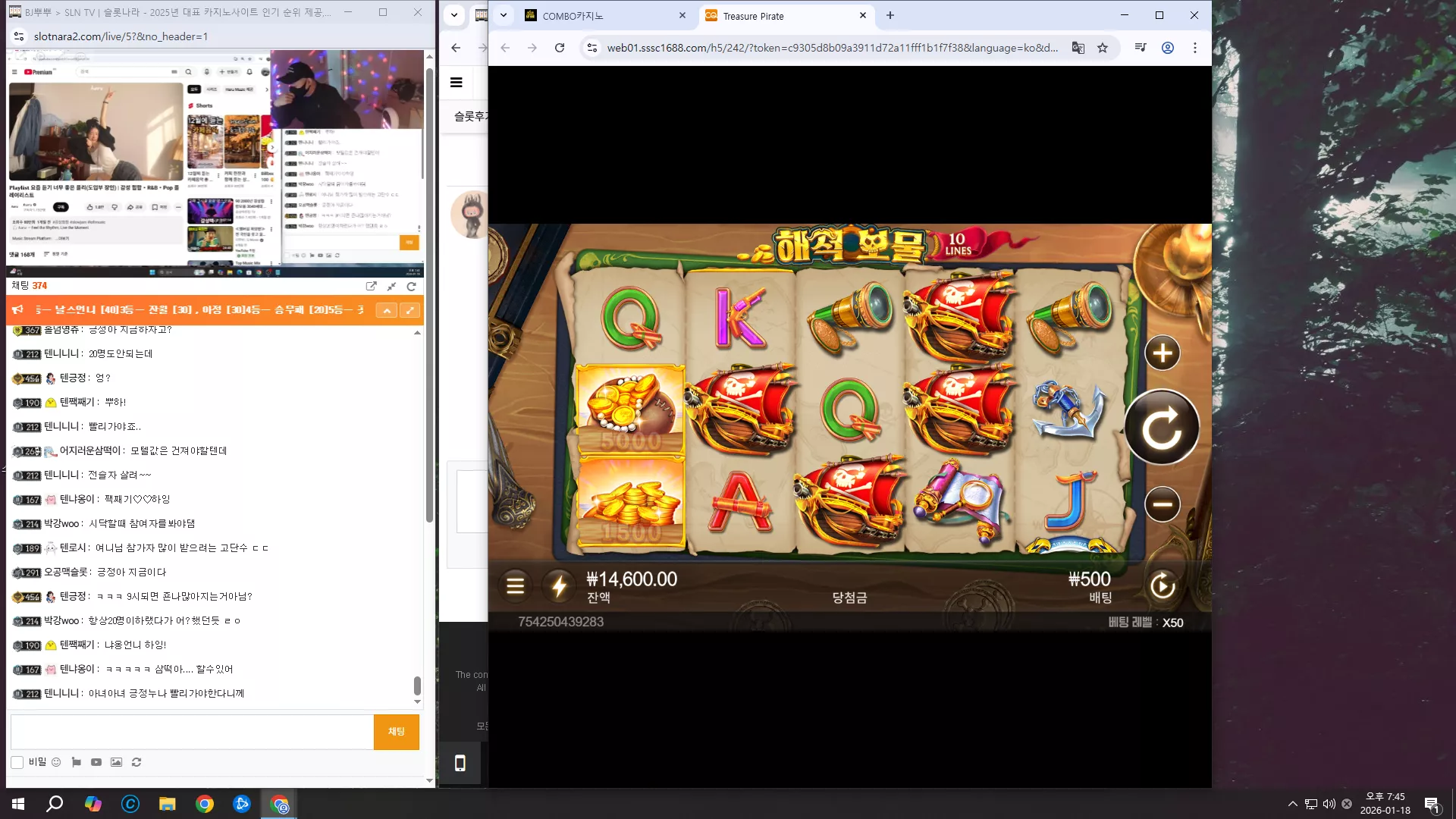Tick the 비밀 checkbox
This screenshot has width=1456, height=819.
17,762
